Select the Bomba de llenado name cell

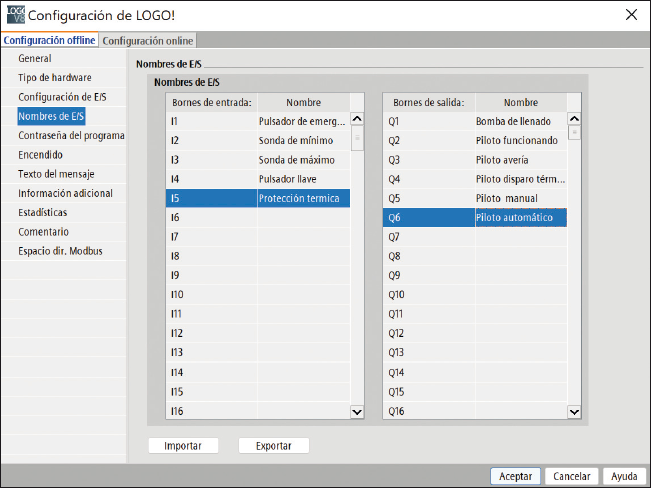click(520, 122)
